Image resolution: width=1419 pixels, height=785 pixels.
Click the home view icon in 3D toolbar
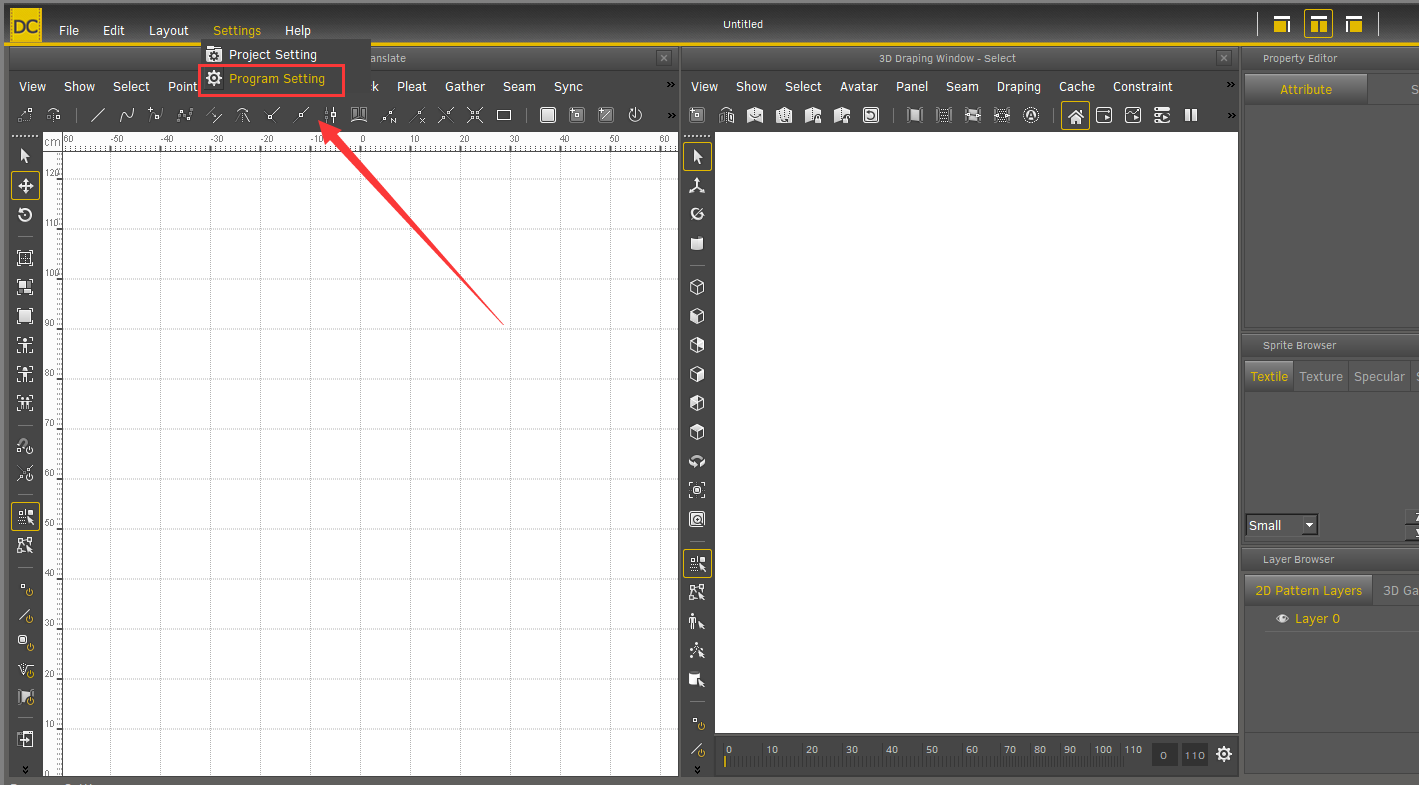pyautogui.click(x=1075, y=116)
